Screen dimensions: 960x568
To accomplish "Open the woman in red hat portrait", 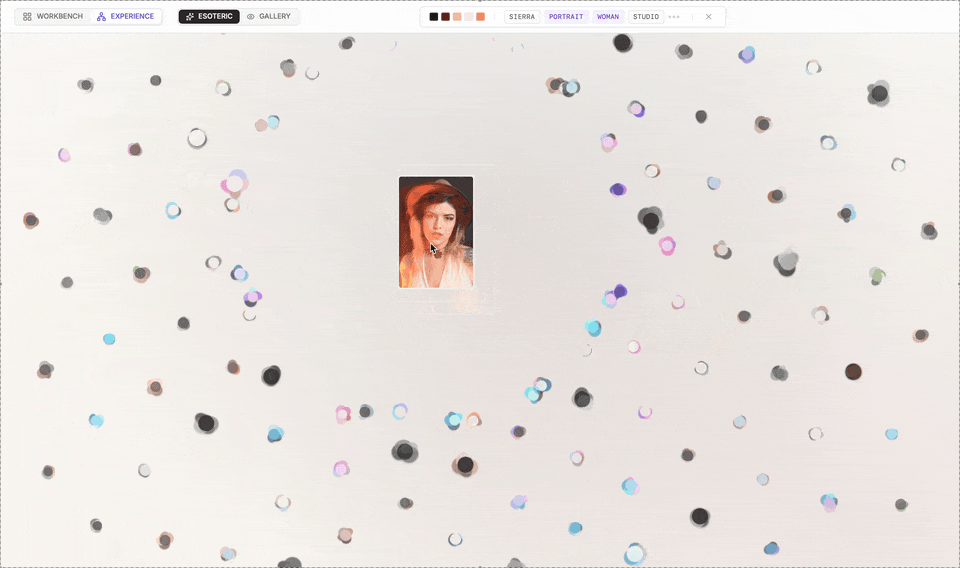I will tap(436, 232).
